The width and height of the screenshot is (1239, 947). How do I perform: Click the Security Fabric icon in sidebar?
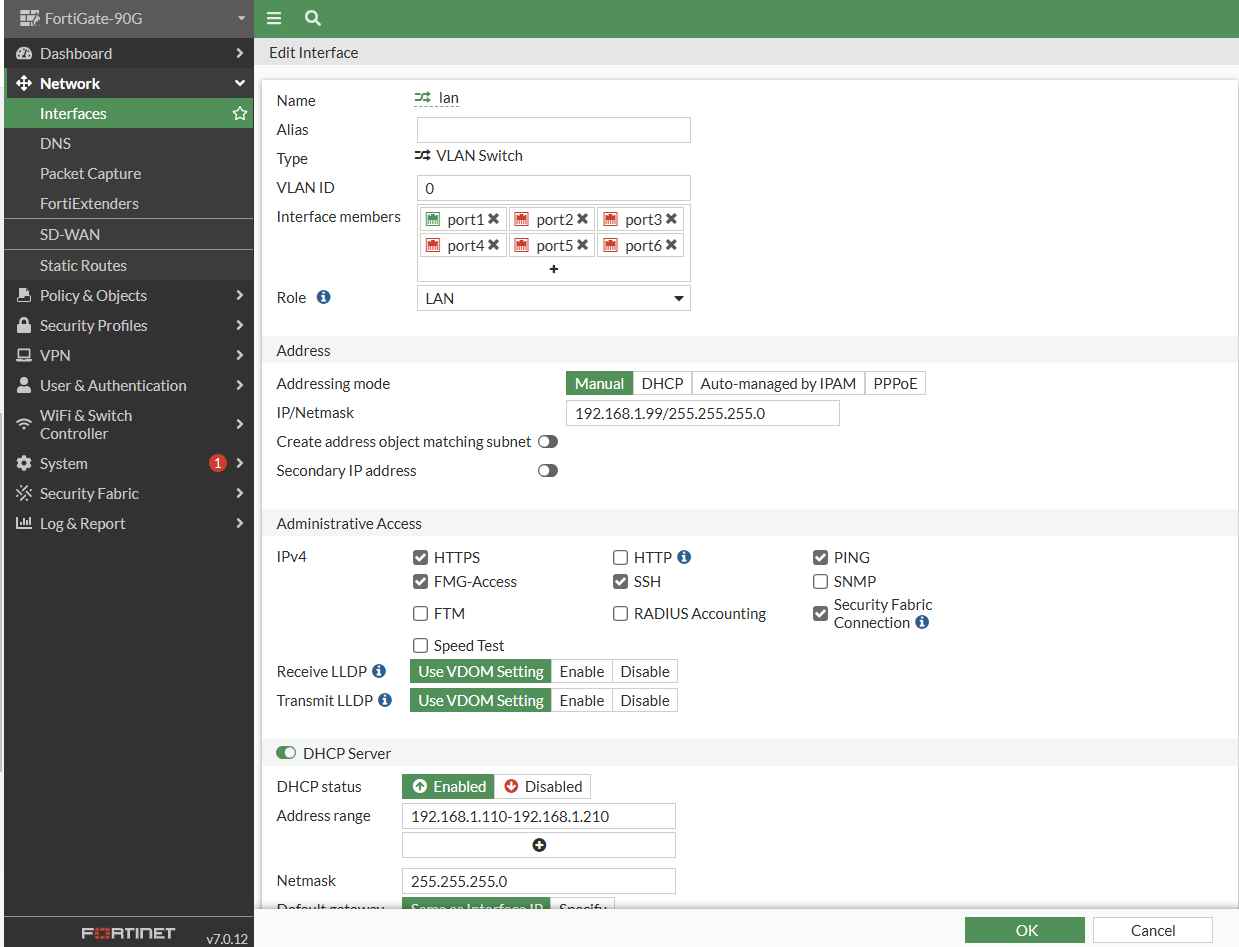pos(24,493)
